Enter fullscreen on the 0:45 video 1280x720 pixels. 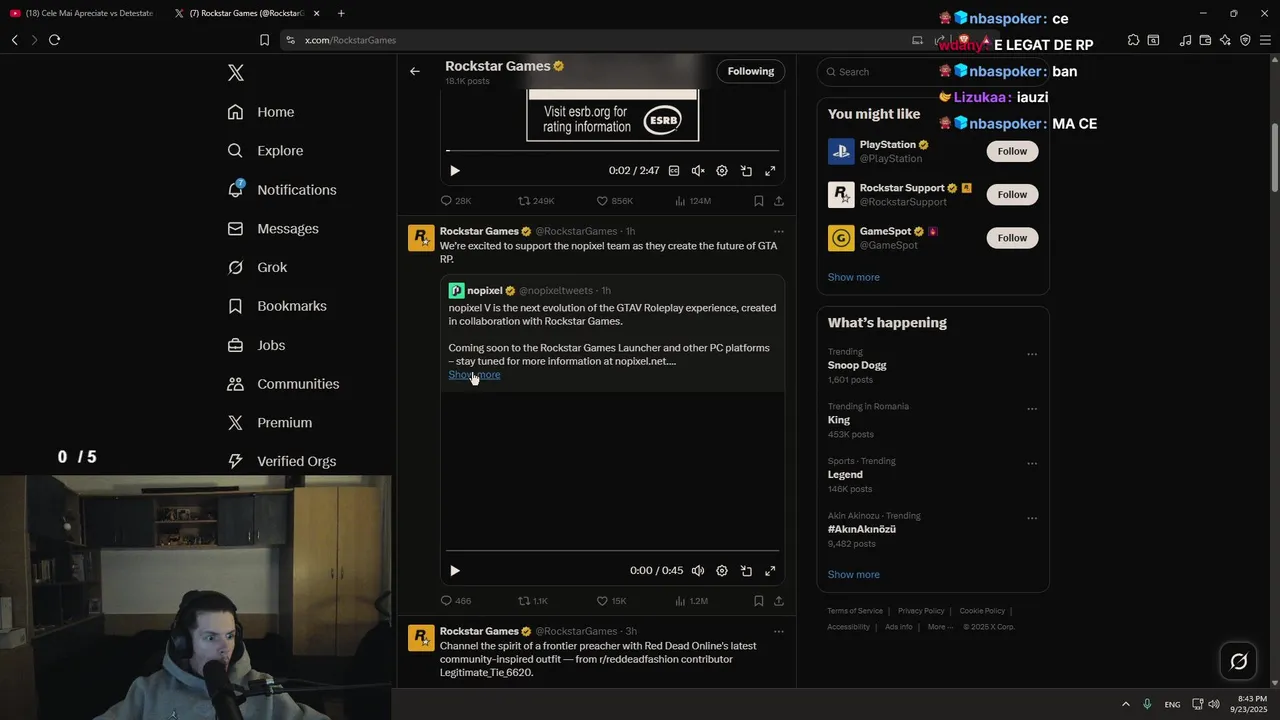(770, 571)
